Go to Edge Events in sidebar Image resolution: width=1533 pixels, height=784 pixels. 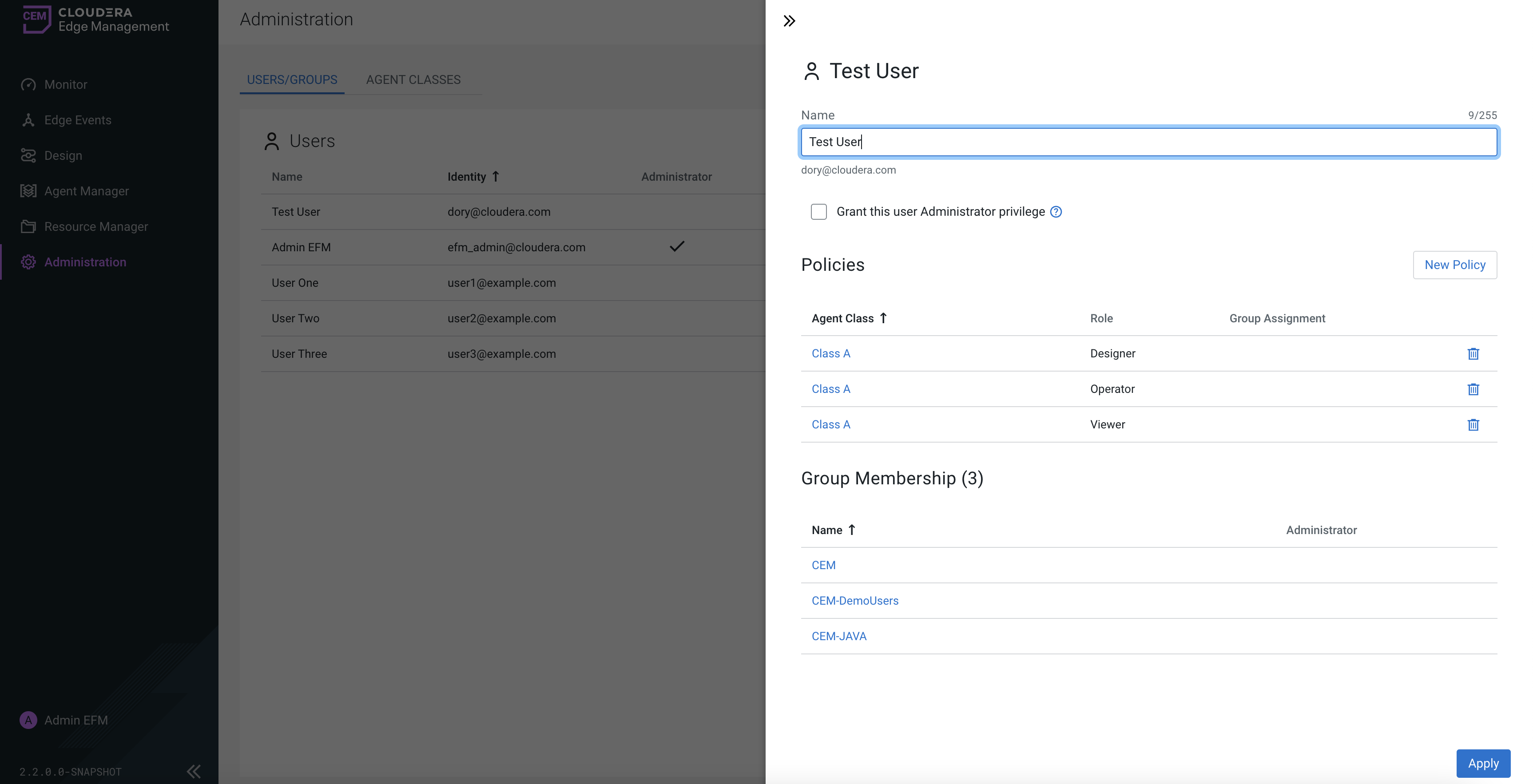[77, 120]
